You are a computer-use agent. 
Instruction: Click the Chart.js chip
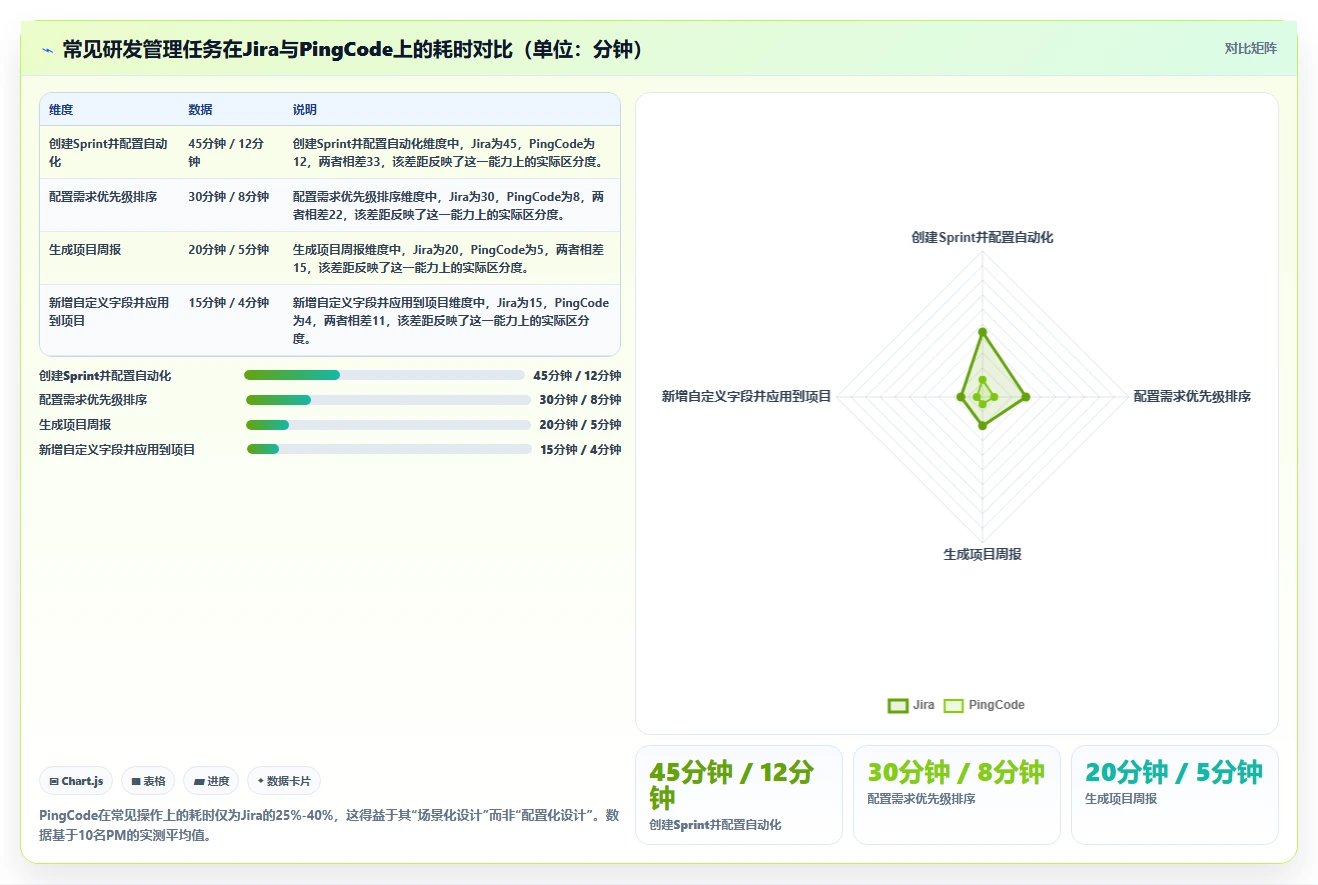[x=77, y=781]
